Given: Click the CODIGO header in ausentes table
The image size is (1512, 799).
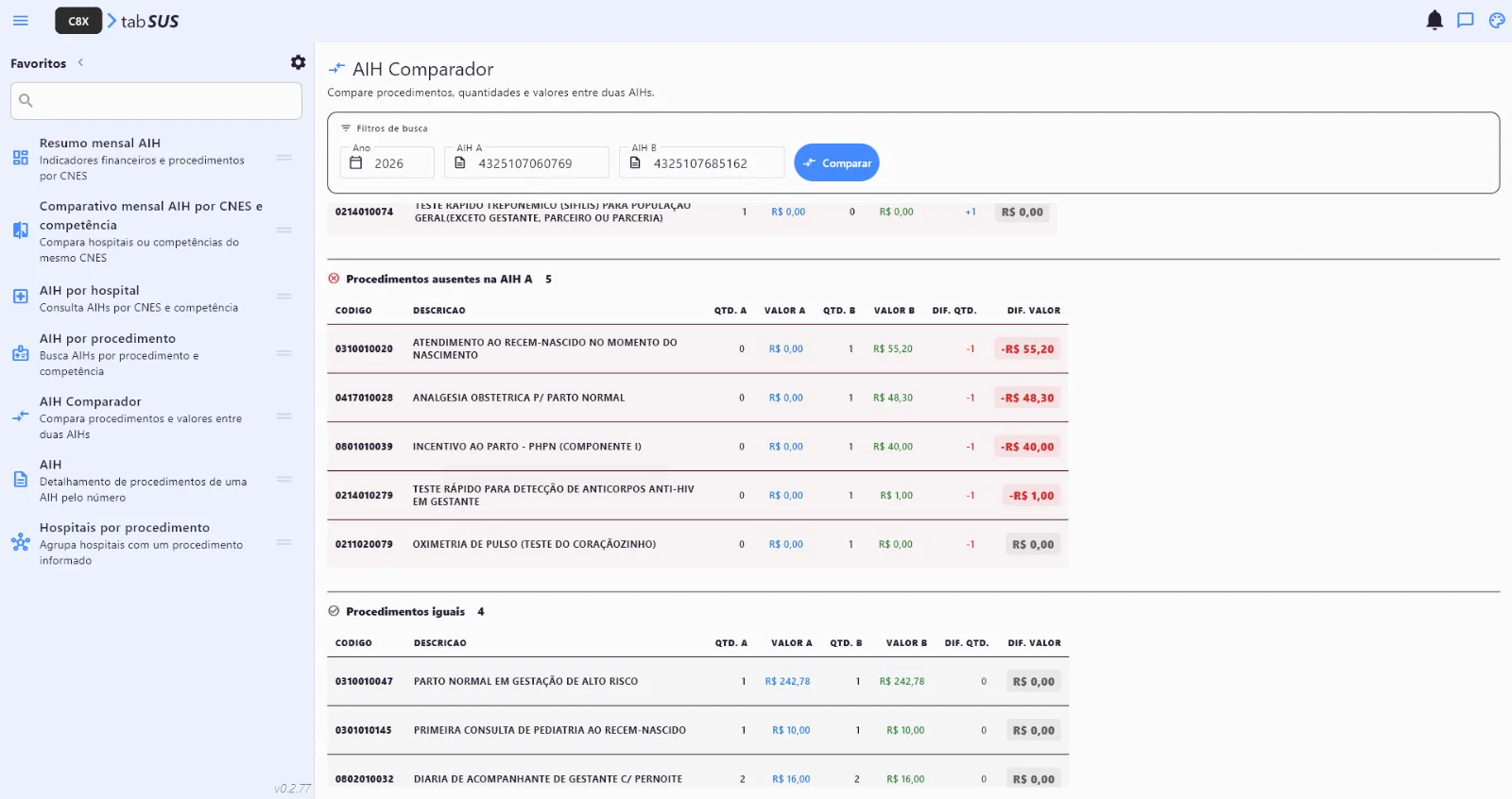Looking at the screenshot, I should pos(353,311).
